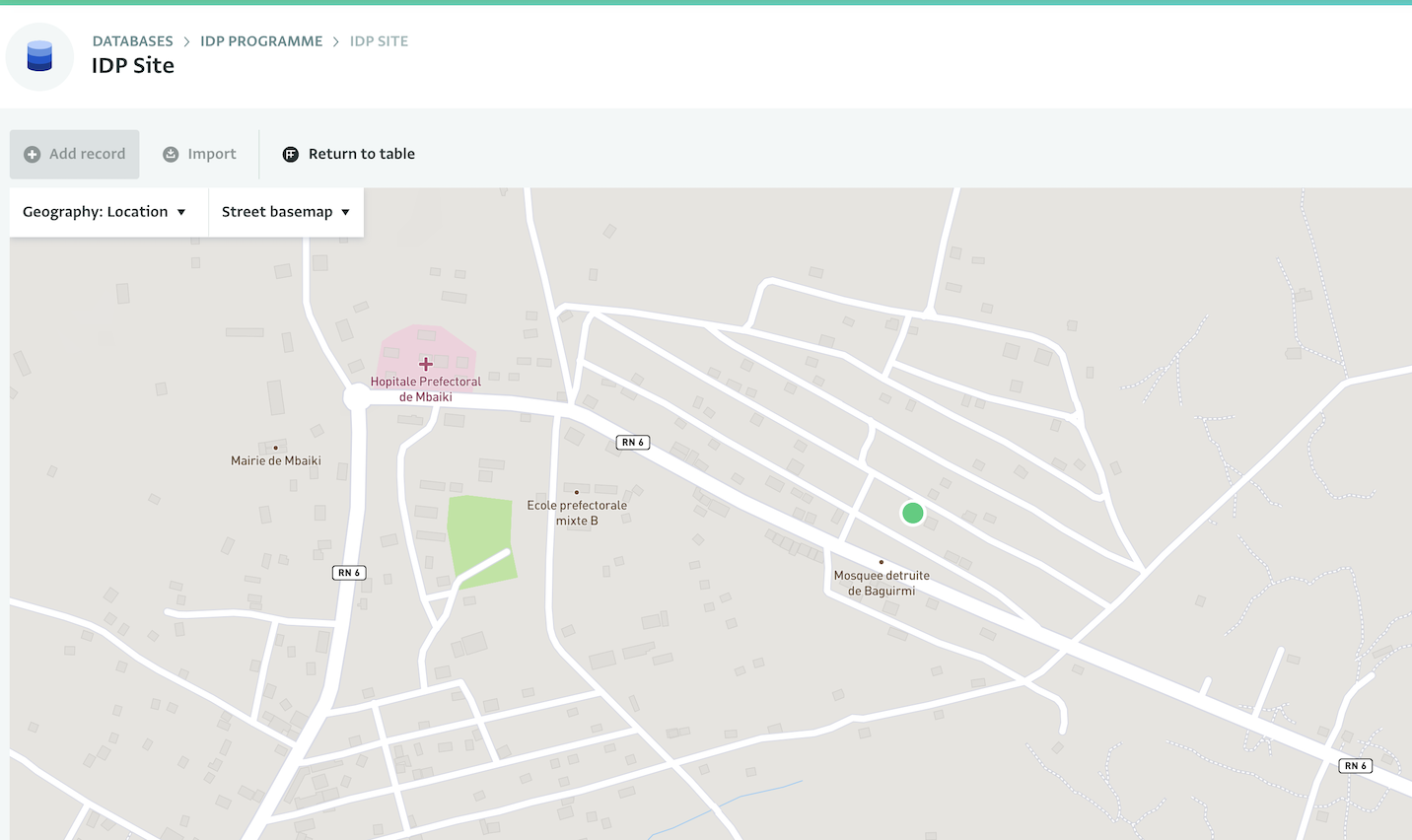Go to DATABASES breadcrumb
The height and width of the screenshot is (840, 1412).
(132, 41)
